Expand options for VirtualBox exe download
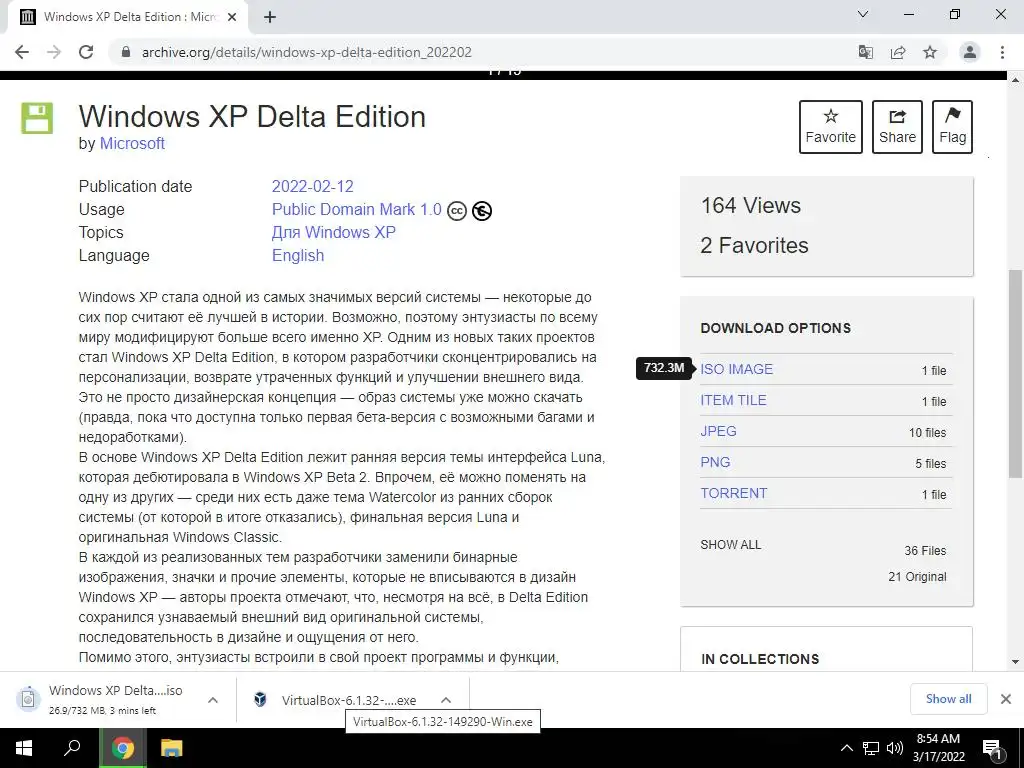Image resolution: width=1024 pixels, height=768 pixels. [x=446, y=700]
